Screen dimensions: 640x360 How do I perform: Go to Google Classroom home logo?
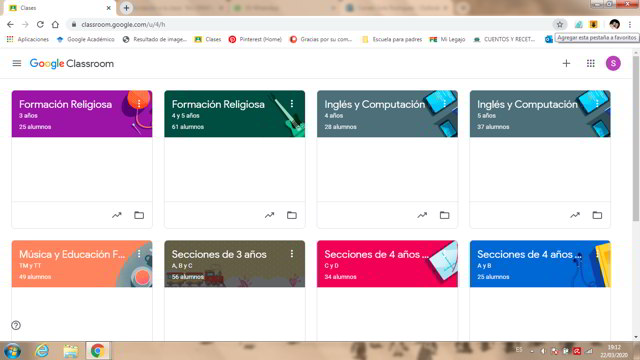(x=72, y=64)
